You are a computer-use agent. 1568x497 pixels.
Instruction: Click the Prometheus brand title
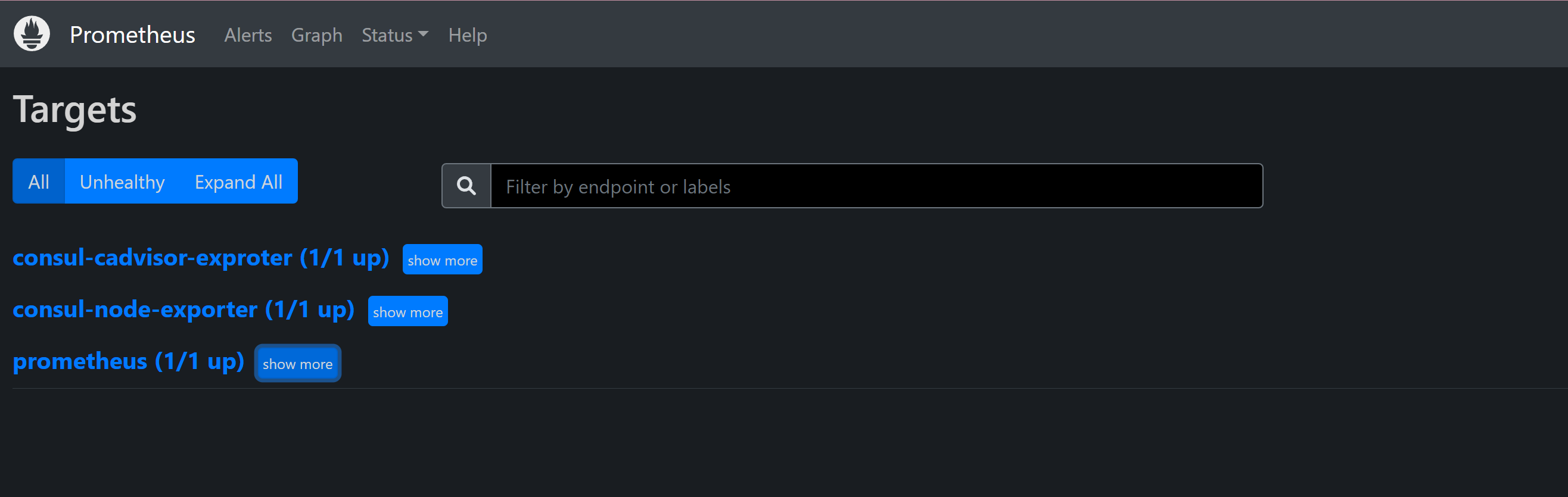click(132, 35)
